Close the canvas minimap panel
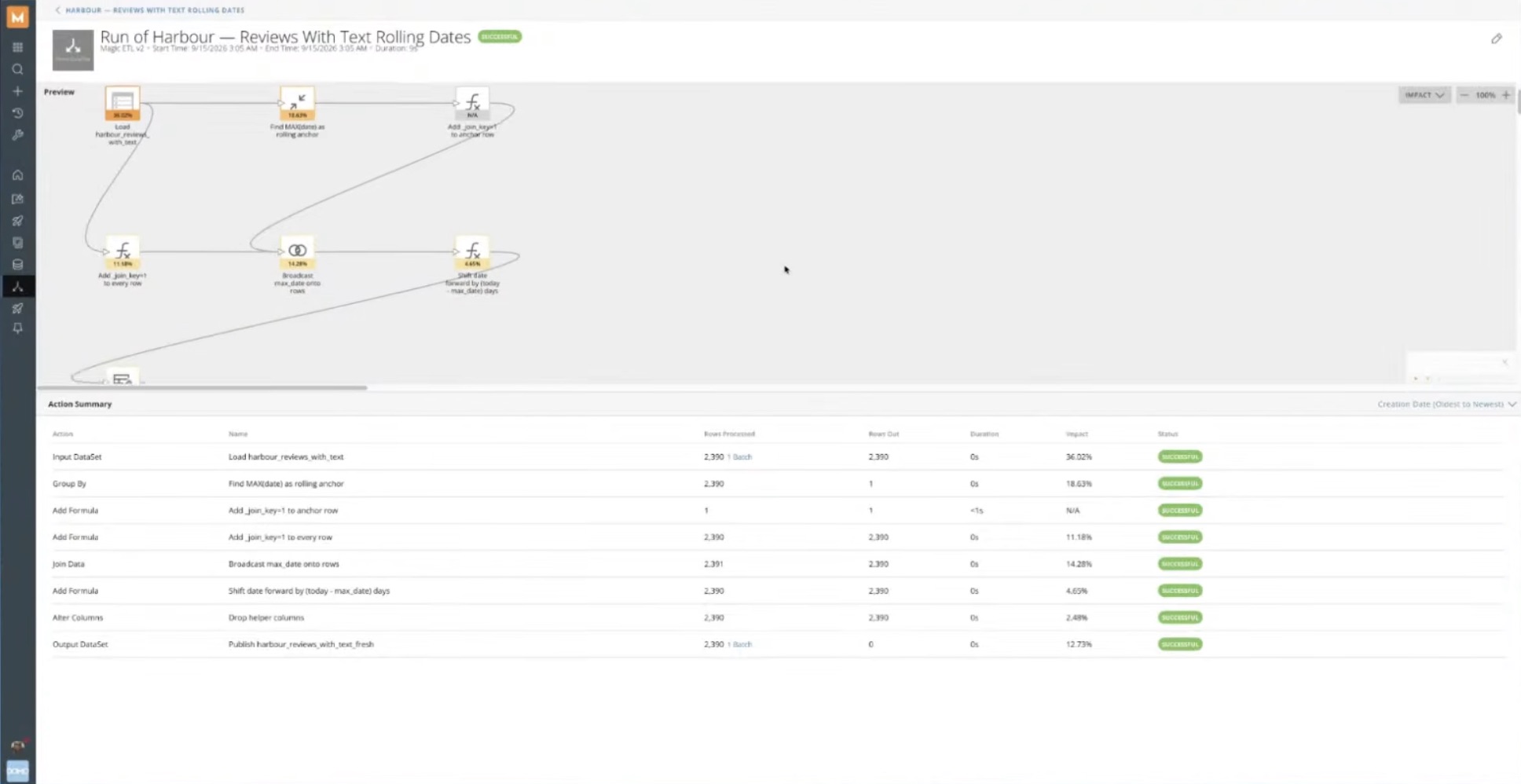1521x784 pixels. click(1504, 362)
